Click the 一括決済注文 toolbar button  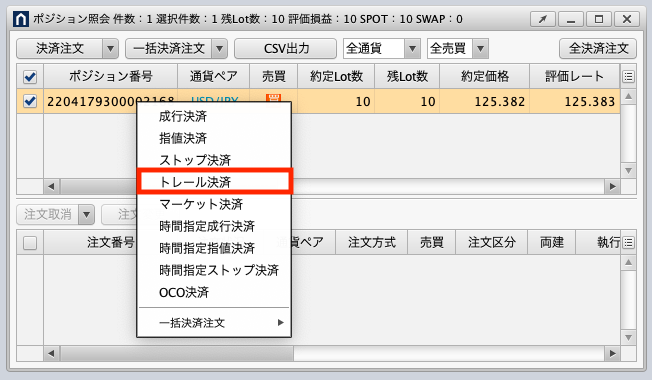(168, 49)
